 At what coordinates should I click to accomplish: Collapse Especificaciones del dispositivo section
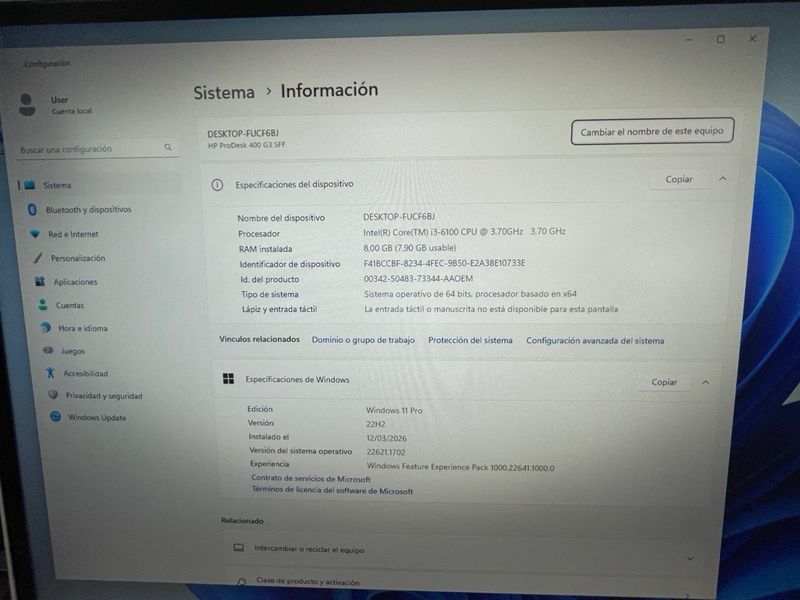(722, 179)
